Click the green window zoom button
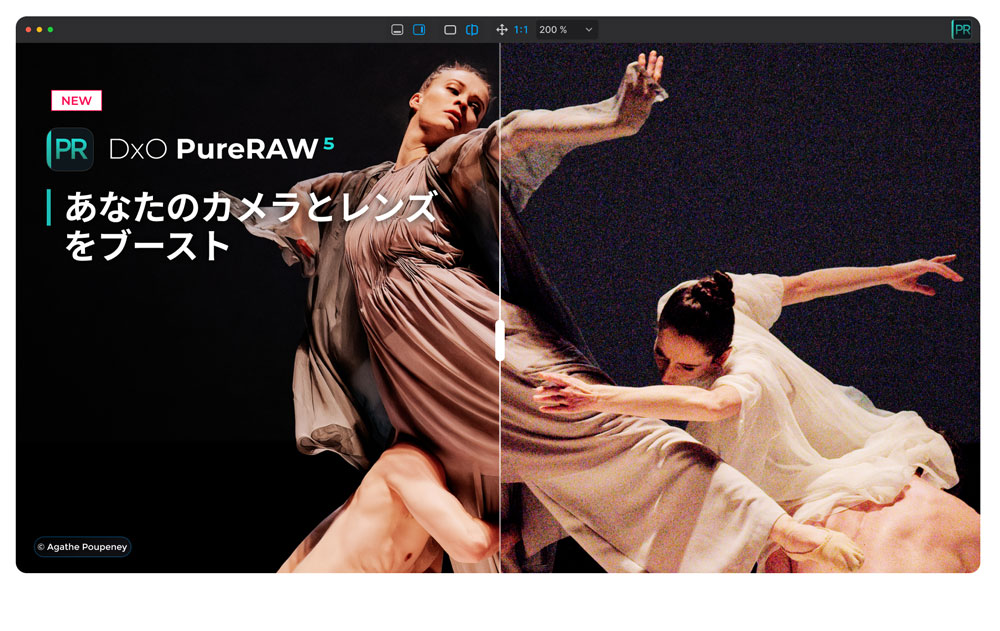Image resolution: width=1000 pixels, height=631 pixels. (x=50, y=30)
